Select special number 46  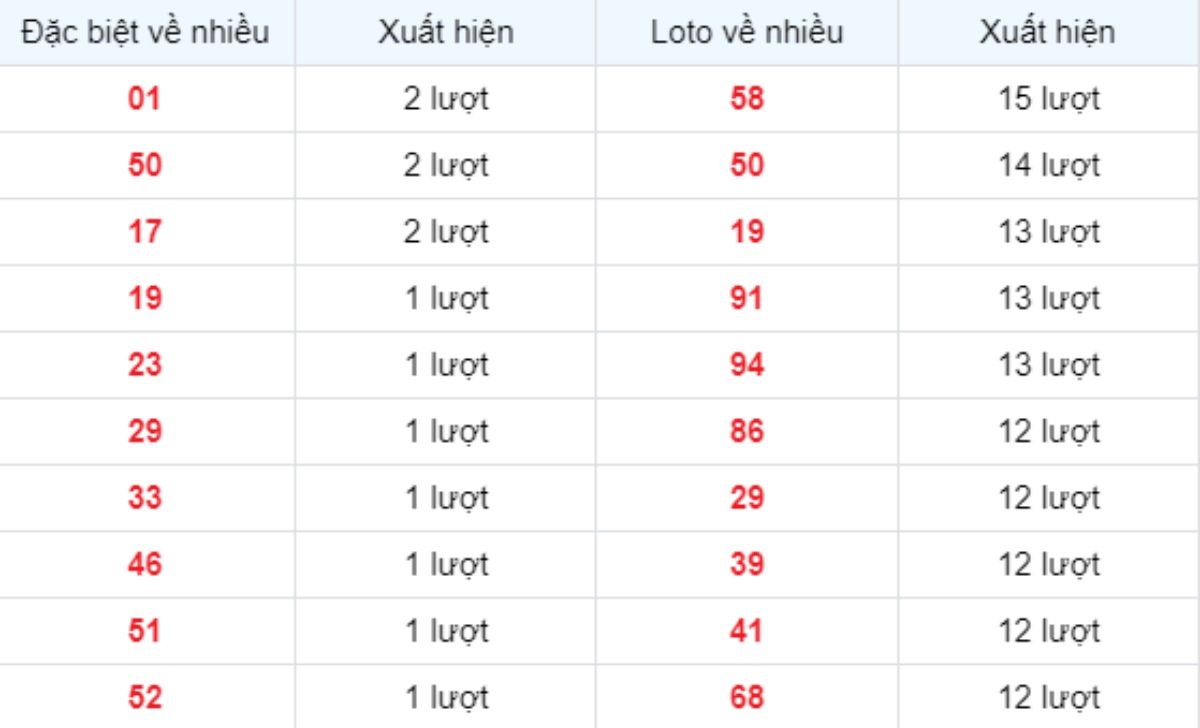[x=145, y=565]
